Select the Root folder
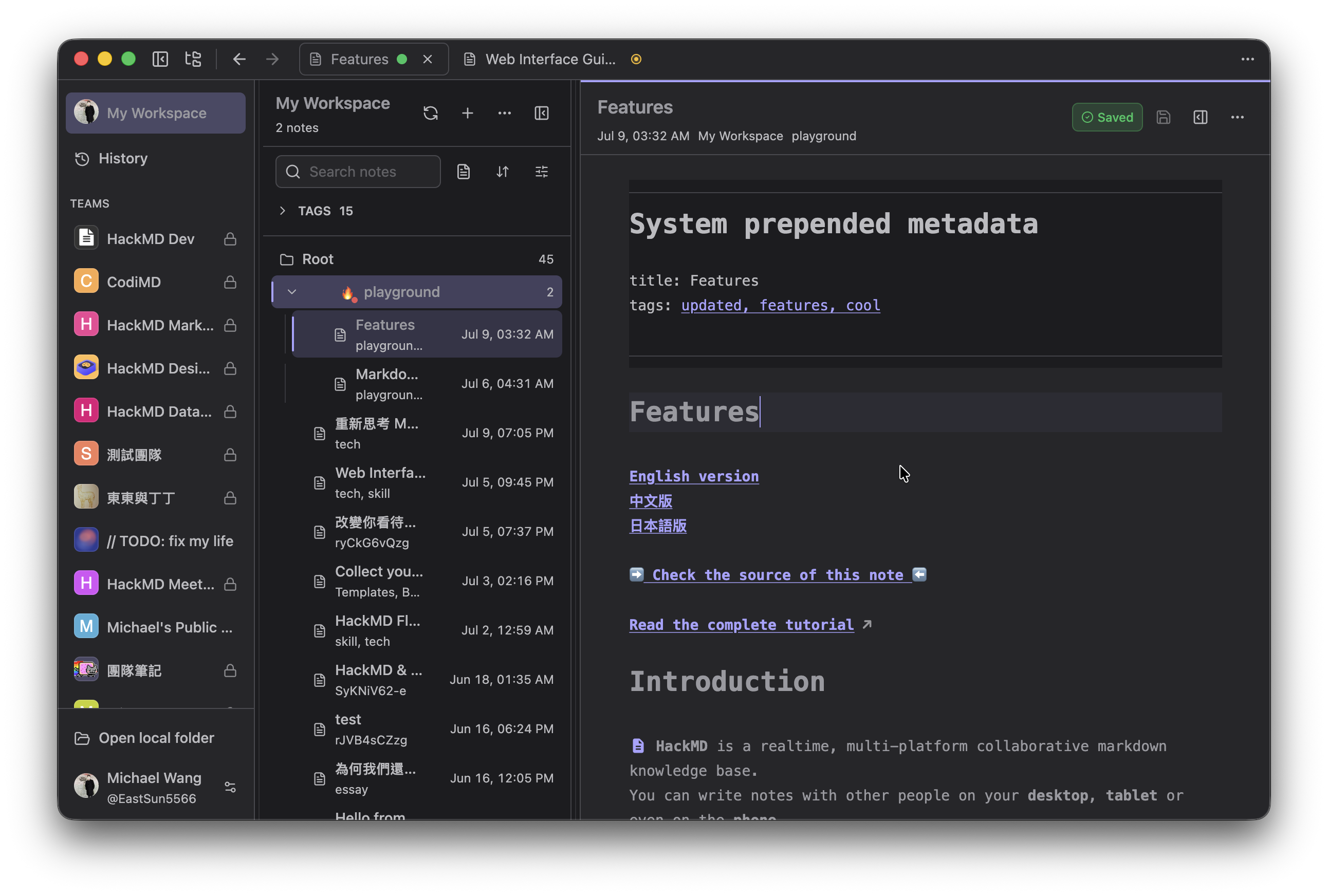Image resolution: width=1328 pixels, height=896 pixels. [417, 259]
